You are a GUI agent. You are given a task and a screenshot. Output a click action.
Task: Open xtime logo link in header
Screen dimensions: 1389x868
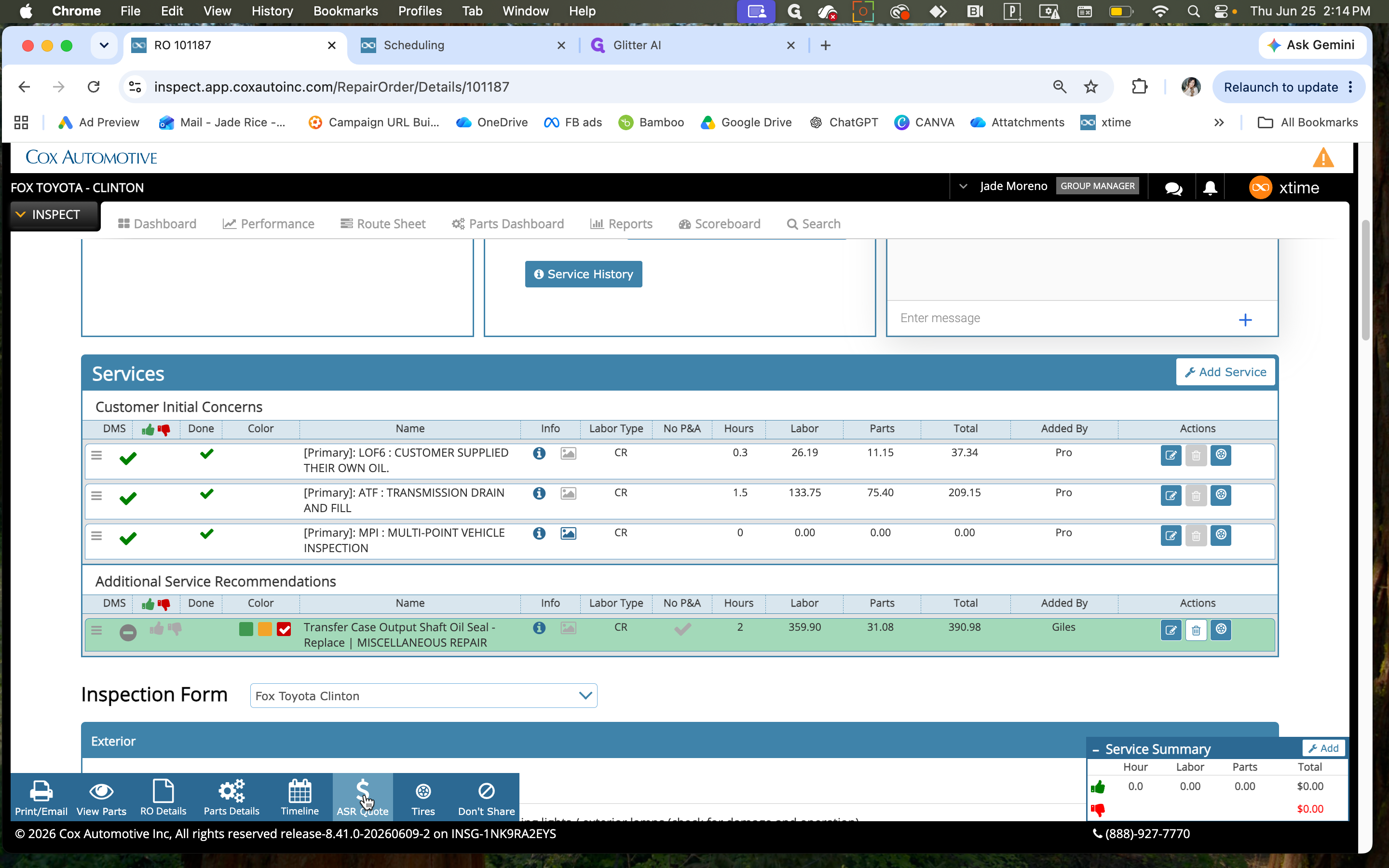tap(1284, 188)
